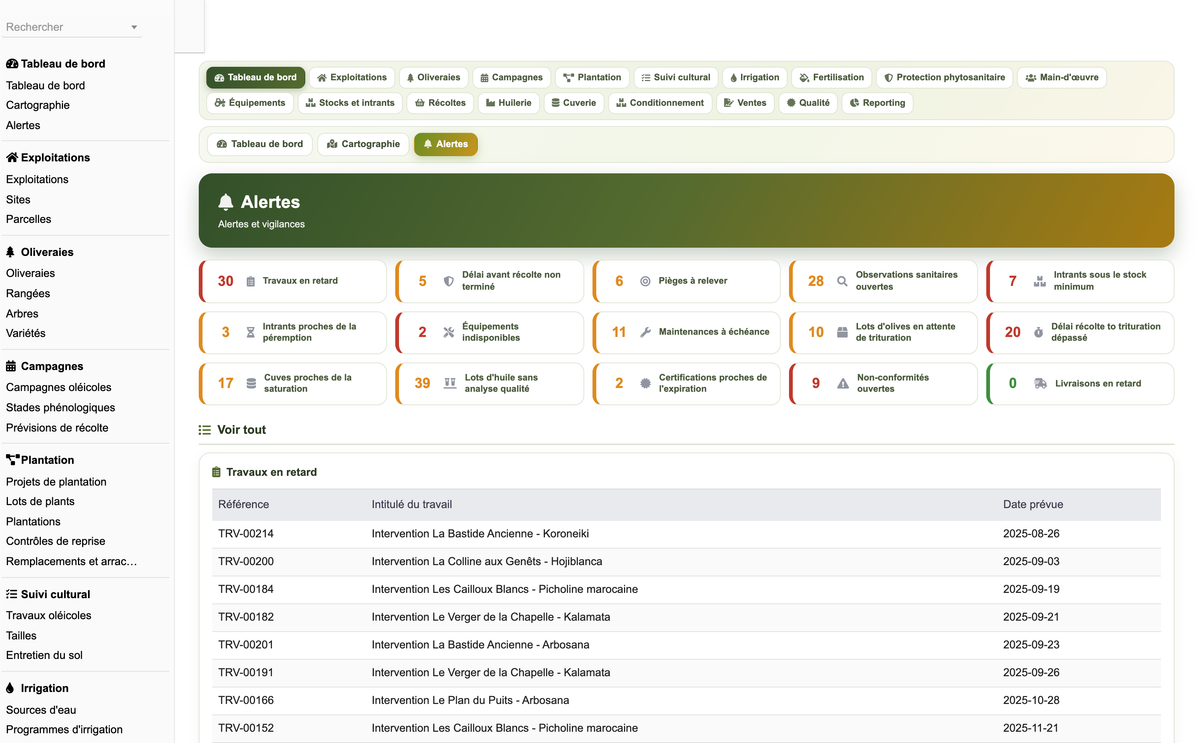Go to Rangées in sidebar

[x=28, y=294]
